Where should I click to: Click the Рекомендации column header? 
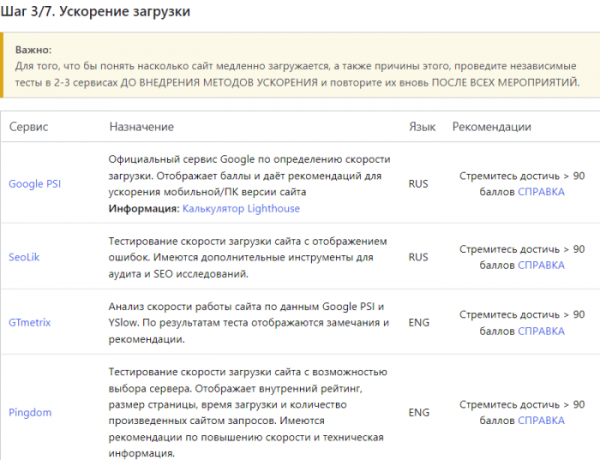point(492,127)
